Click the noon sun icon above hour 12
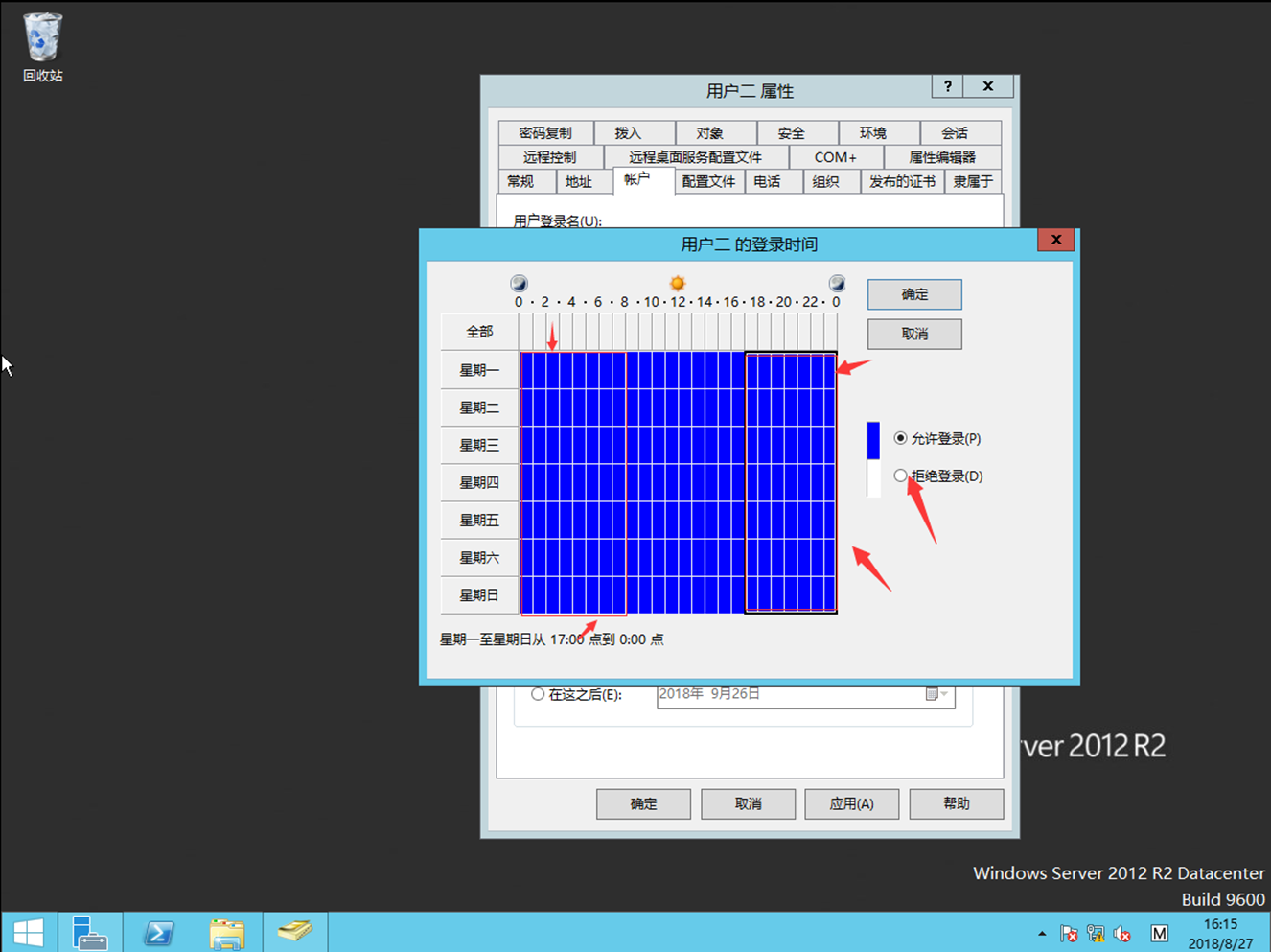1271x952 pixels. click(x=678, y=283)
